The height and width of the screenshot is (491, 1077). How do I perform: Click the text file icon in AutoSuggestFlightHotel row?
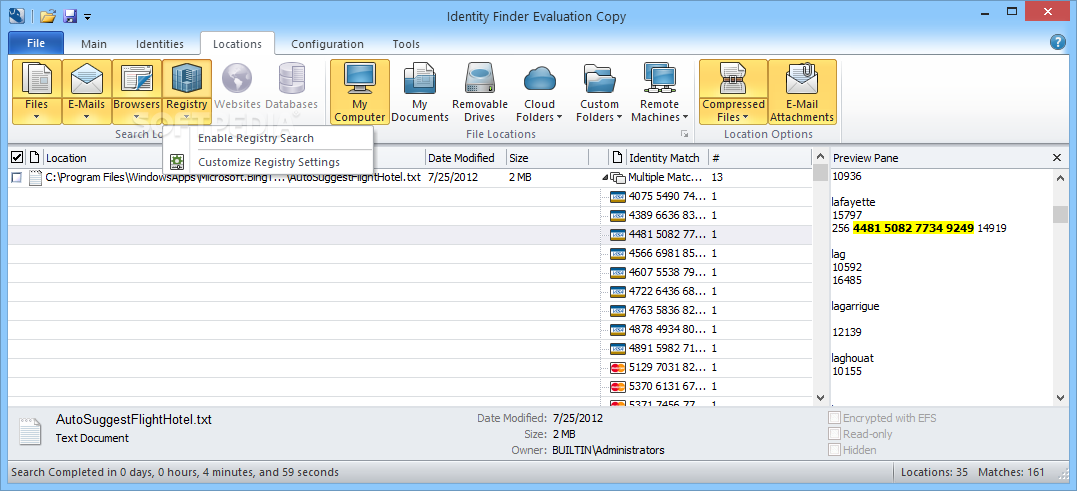(36, 178)
